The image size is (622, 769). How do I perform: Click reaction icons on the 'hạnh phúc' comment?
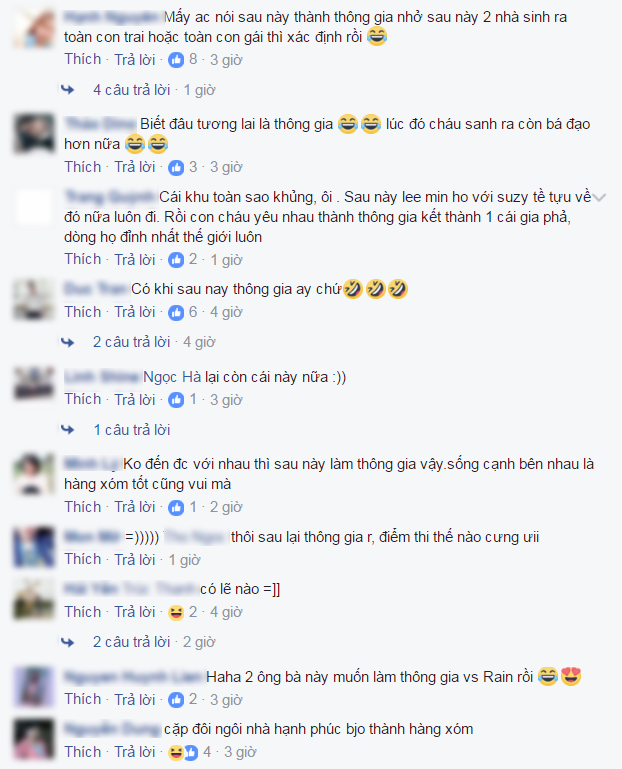pyautogui.click(x=183, y=752)
